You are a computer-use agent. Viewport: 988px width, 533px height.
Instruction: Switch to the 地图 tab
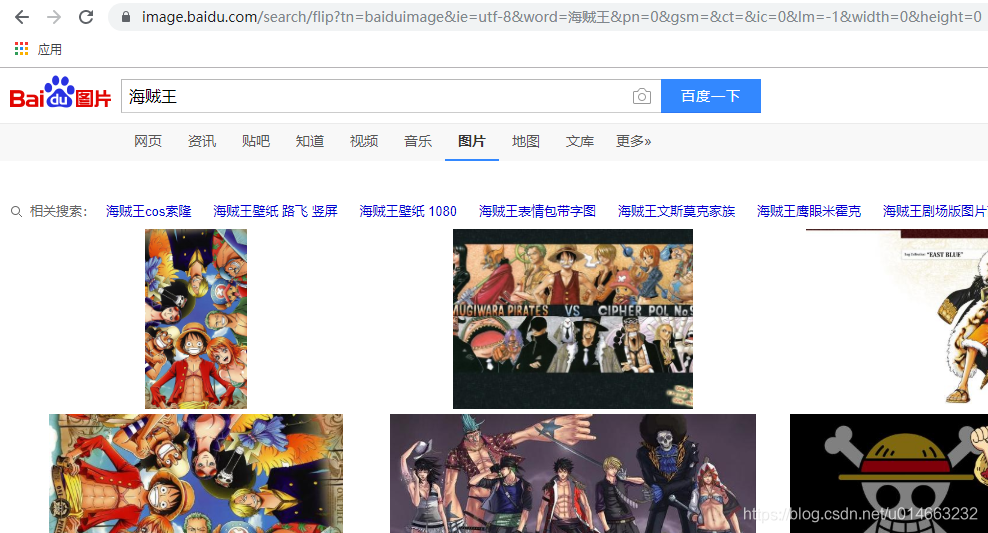[526, 141]
